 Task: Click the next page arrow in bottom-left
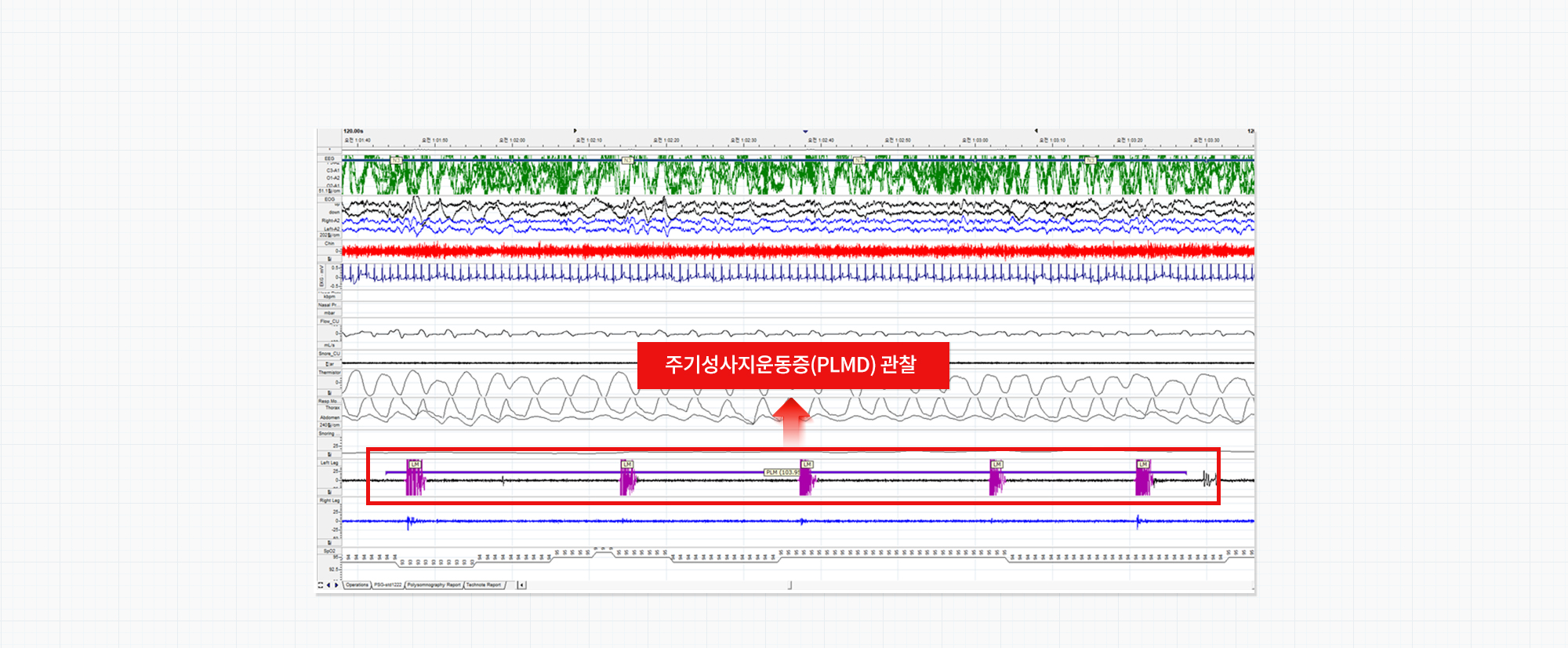pyautogui.click(x=336, y=584)
